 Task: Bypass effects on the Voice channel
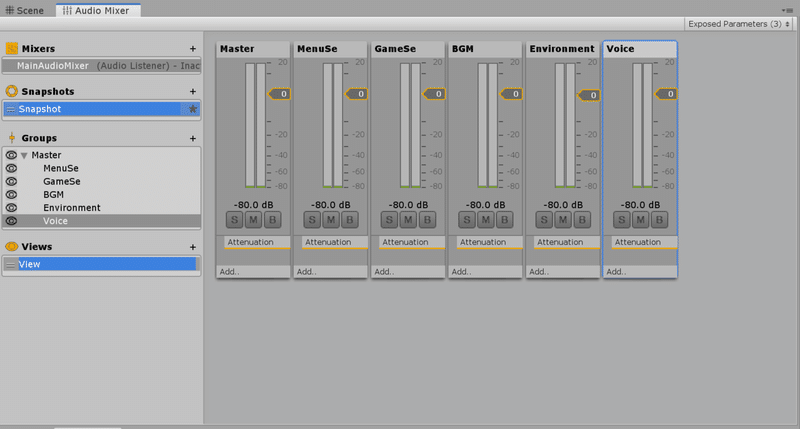point(659,220)
